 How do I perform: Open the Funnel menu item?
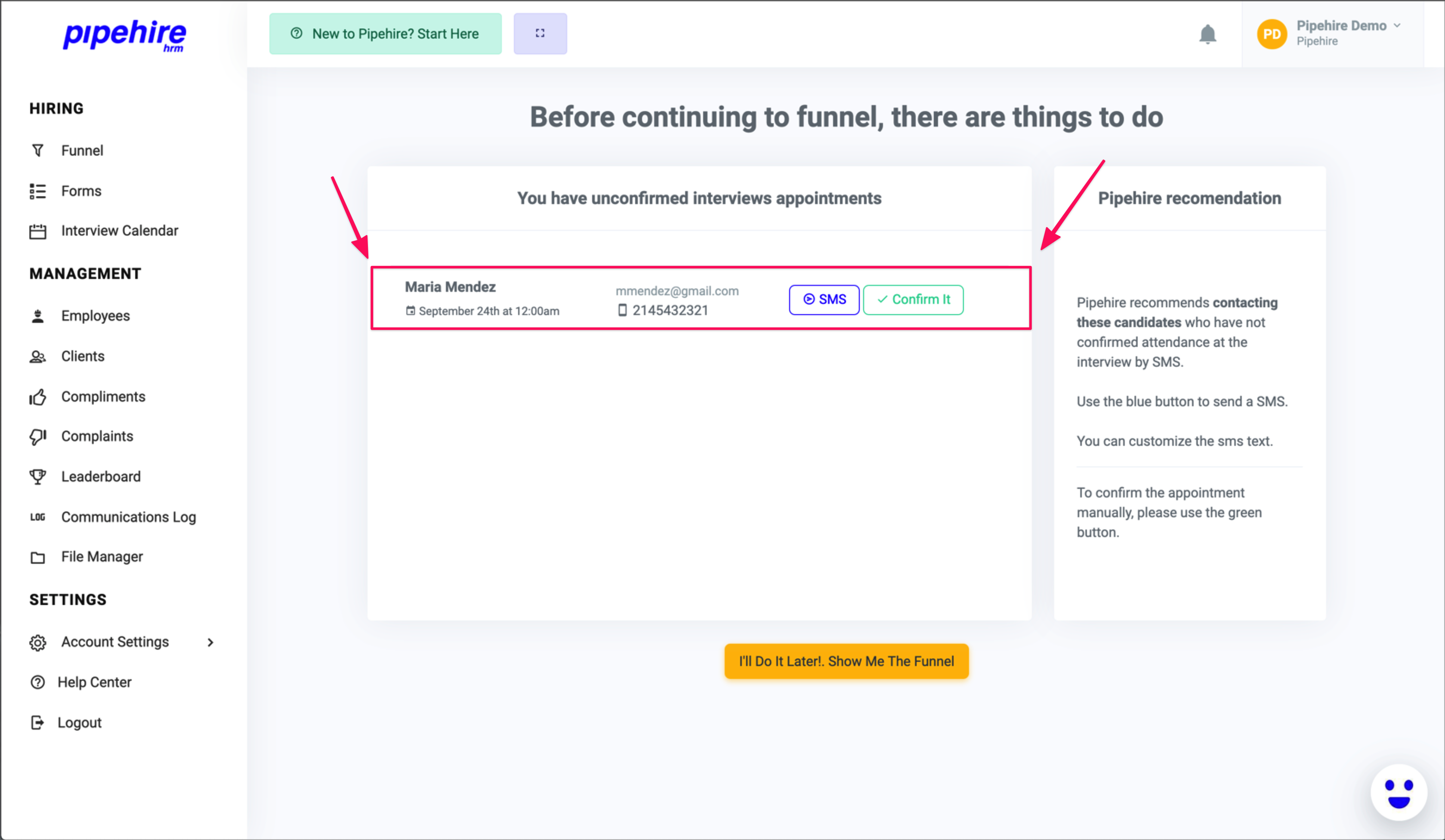82,150
